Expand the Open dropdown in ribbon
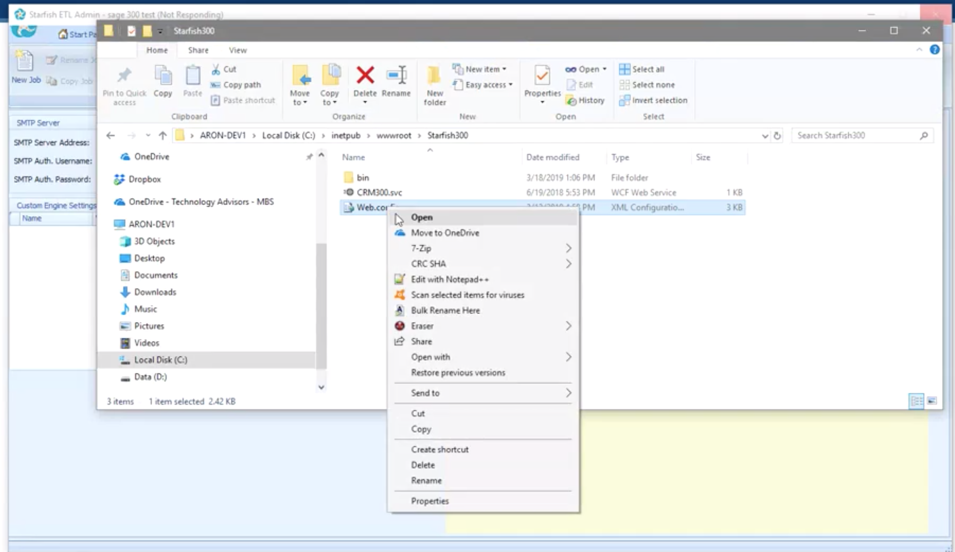This screenshot has width=955, height=552. (x=604, y=69)
